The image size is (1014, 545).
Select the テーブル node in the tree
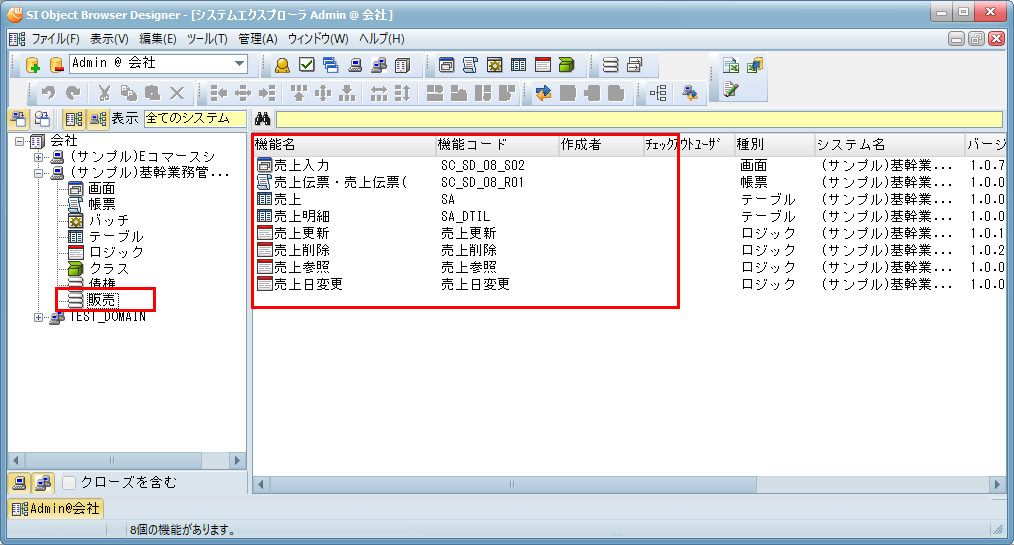116,237
